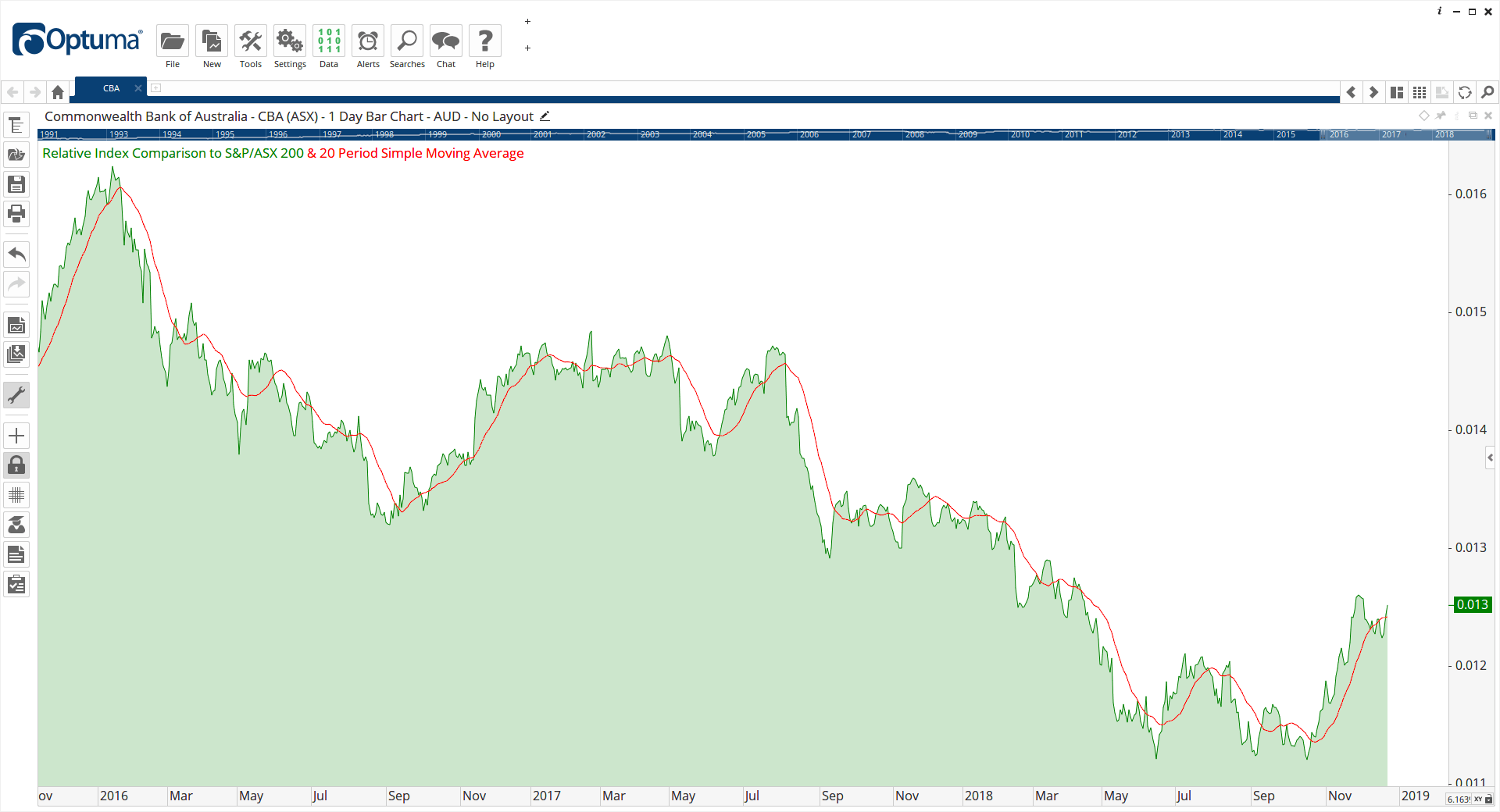
Task: Click the upper small plus expander beside Help
Action: point(527,22)
